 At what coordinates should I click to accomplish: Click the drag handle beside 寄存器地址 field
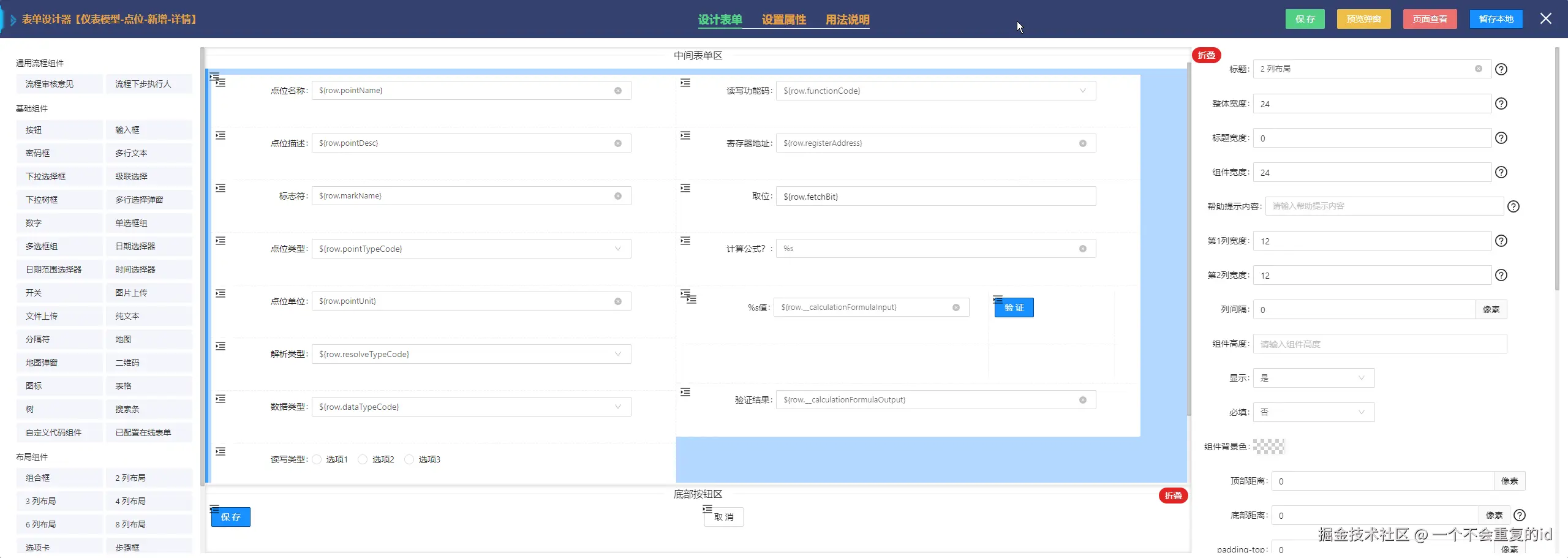685,135
